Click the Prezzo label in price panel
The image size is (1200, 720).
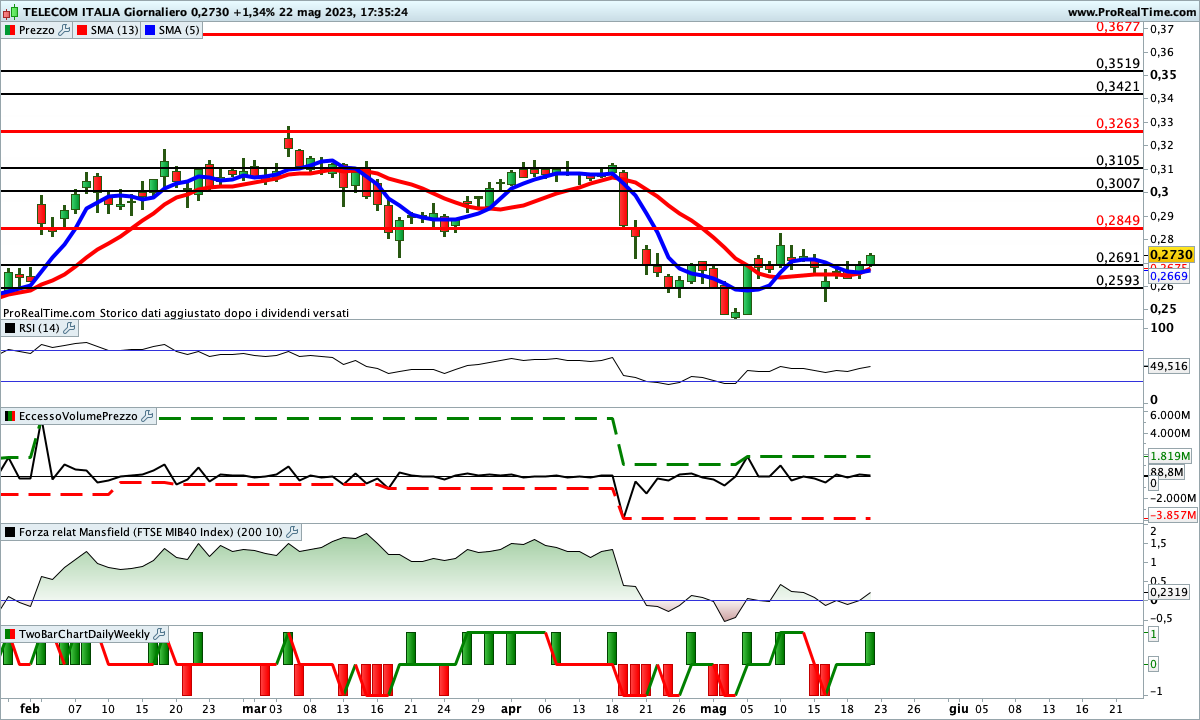pyautogui.click(x=37, y=30)
